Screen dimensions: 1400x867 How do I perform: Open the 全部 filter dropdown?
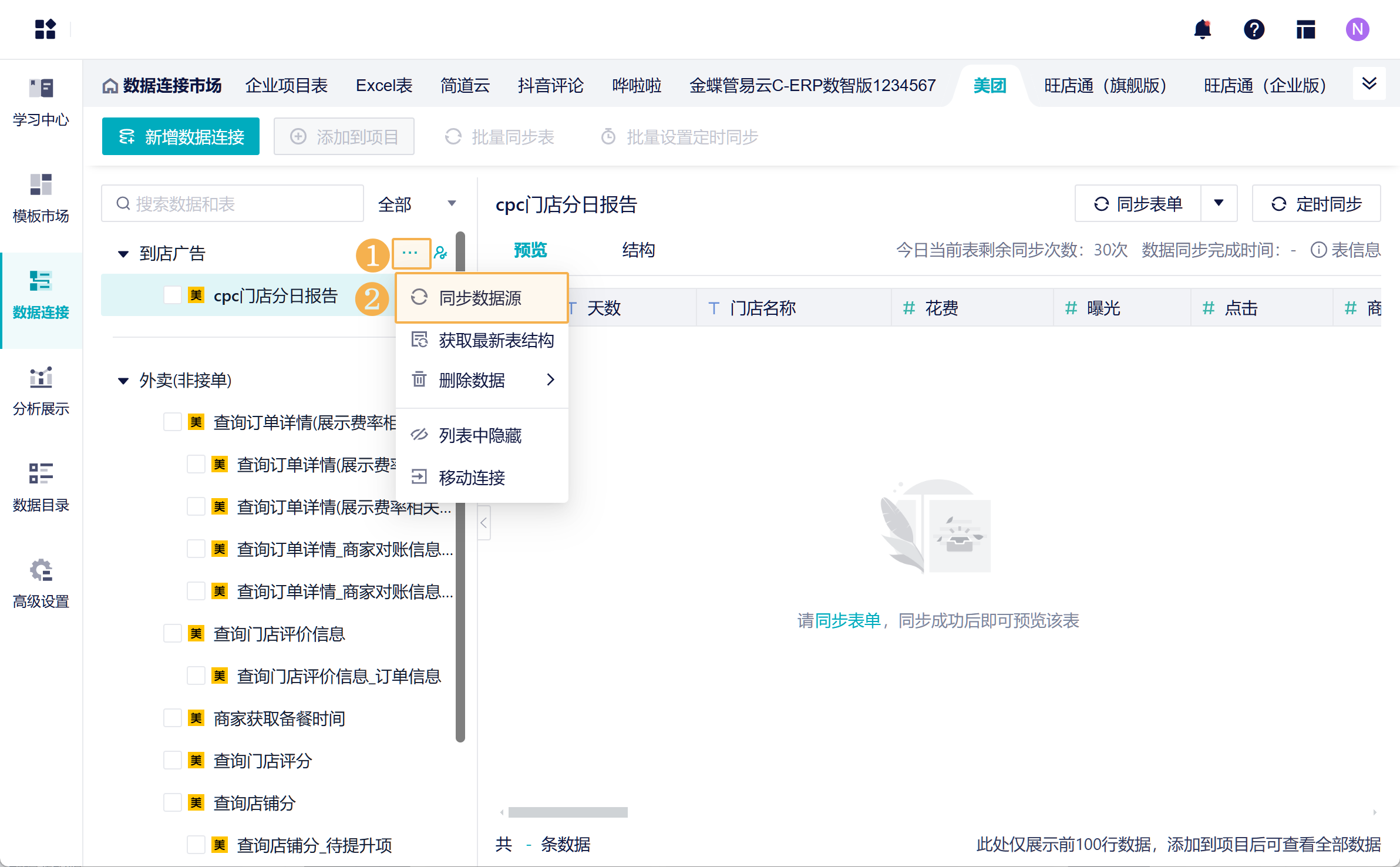click(x=417, y=204)
